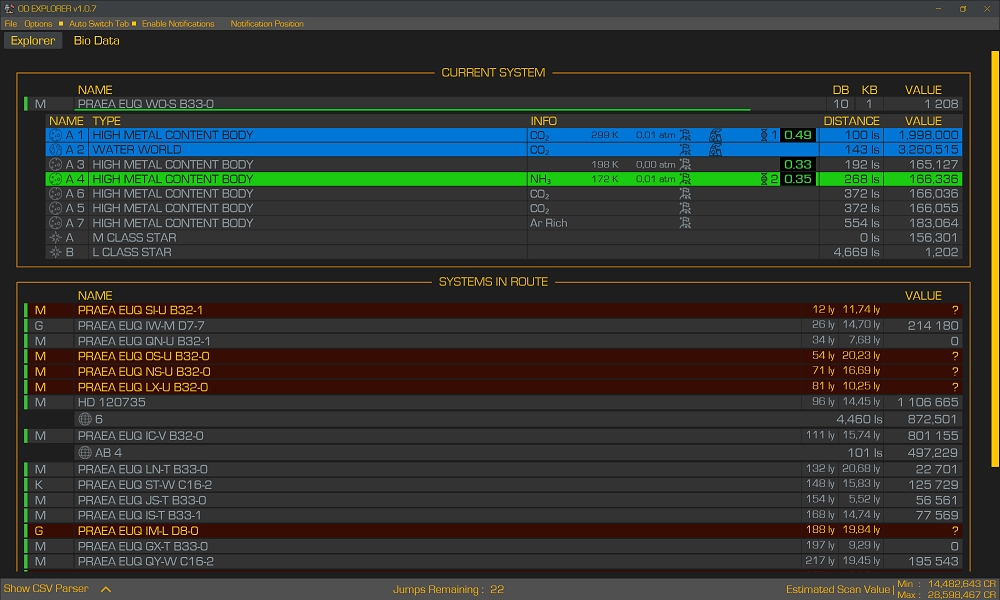Open the File menu
Image resolution: width=1000 pixels, height=600 pixels.
coord(11,24)
